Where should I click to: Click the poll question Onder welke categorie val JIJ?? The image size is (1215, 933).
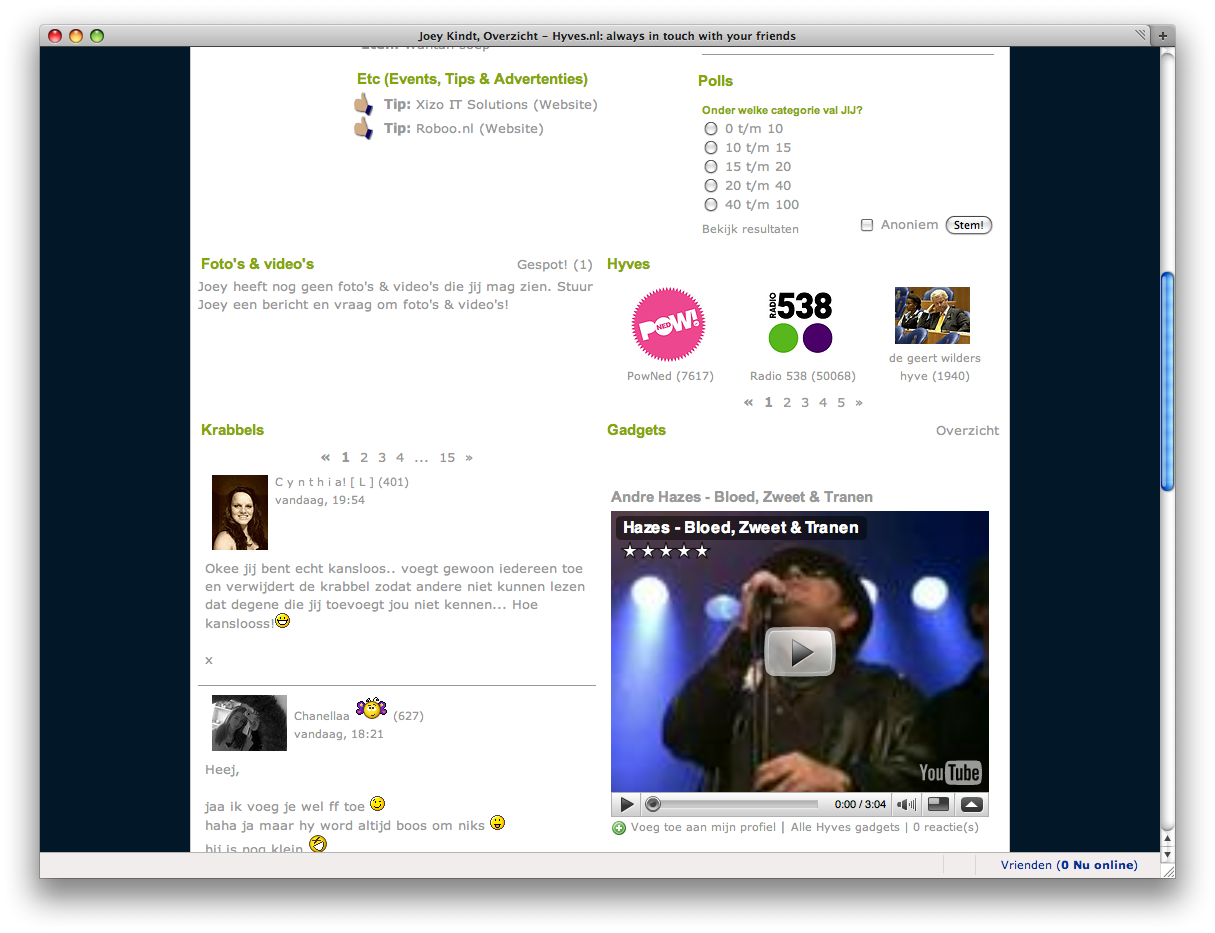pyautogui.click(x=782, y=110)
